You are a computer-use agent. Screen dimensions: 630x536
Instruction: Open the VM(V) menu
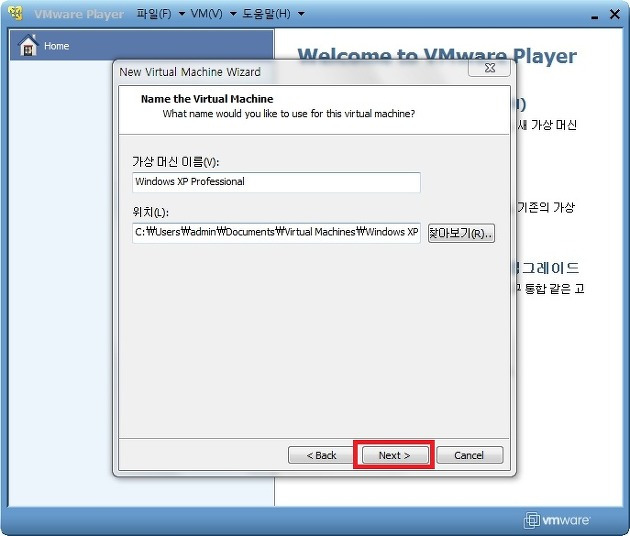tap(207, 14)
